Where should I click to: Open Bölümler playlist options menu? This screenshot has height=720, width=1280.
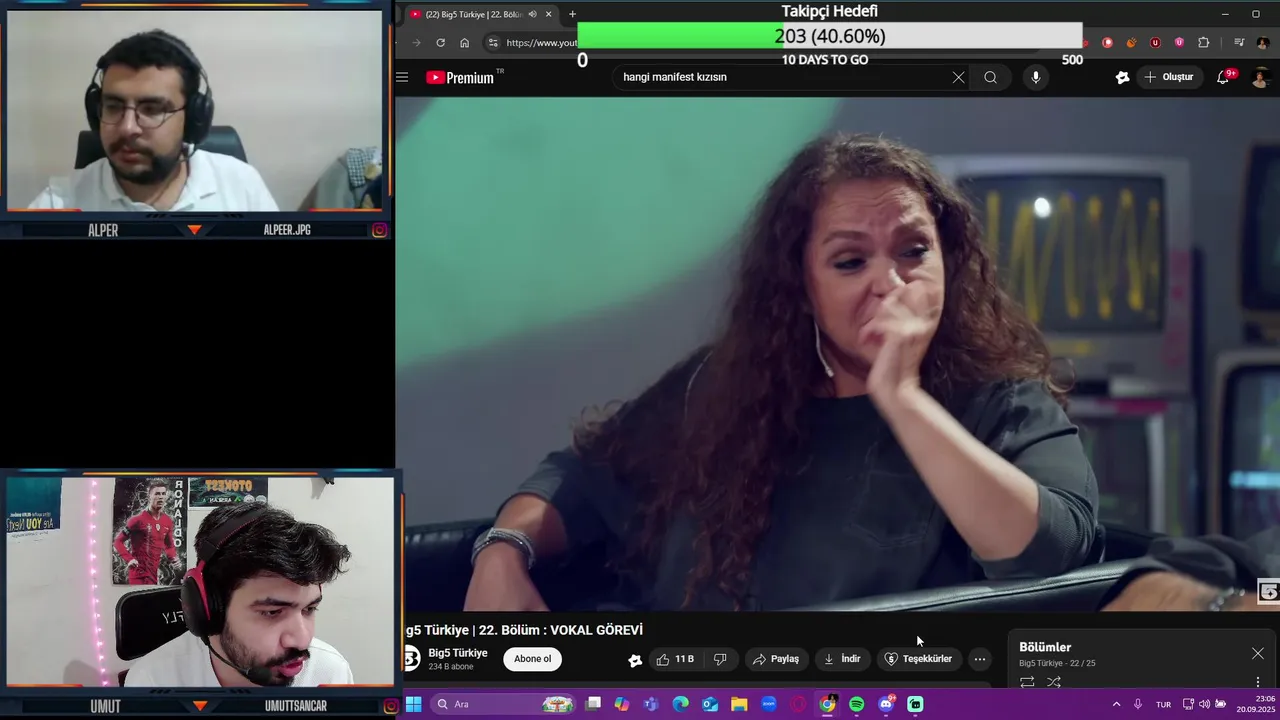(x=1257, y=682)
